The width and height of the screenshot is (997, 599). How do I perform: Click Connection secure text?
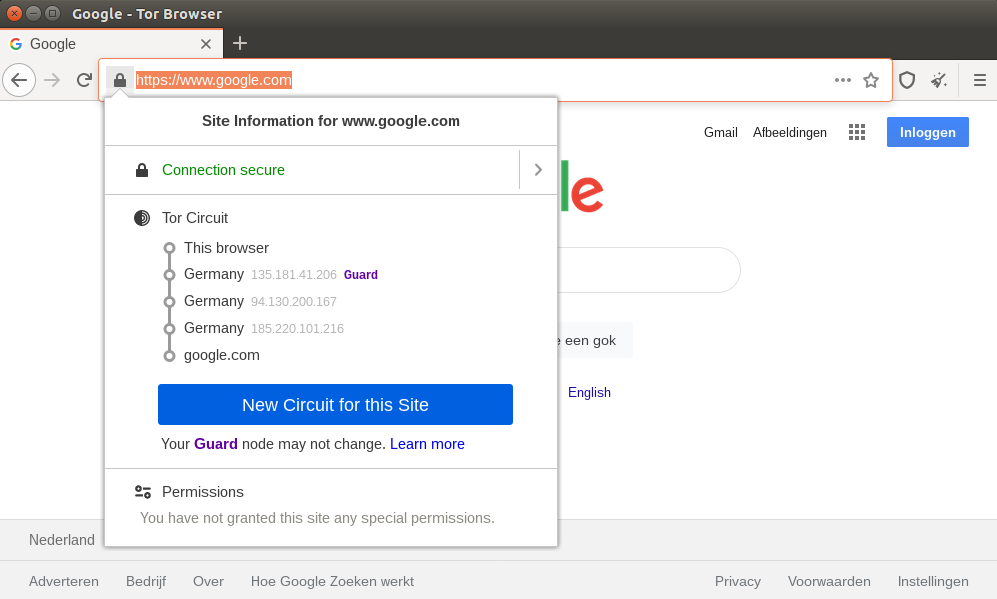coord(223,170)
